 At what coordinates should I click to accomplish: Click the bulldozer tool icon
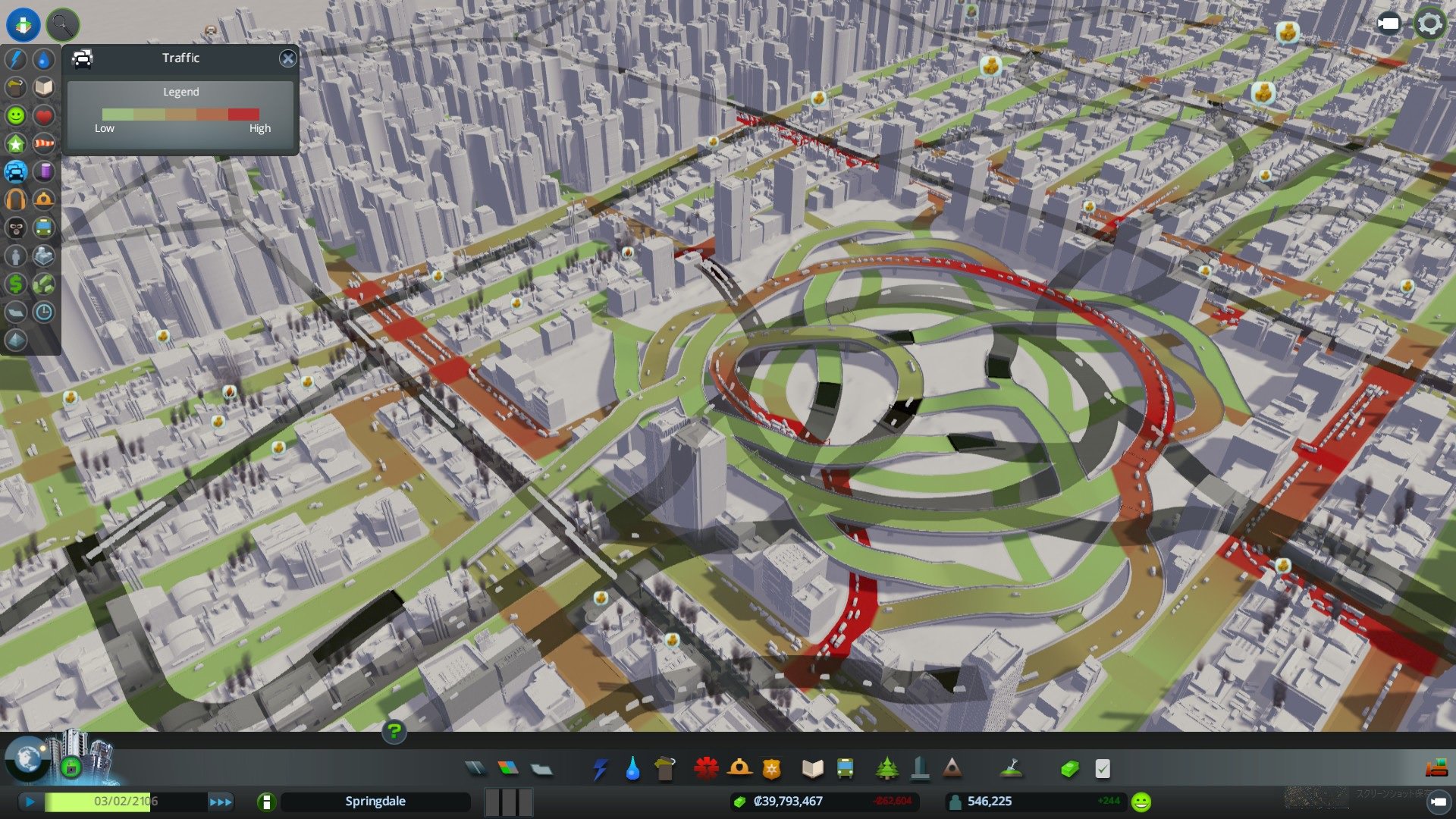point(1436,768)
